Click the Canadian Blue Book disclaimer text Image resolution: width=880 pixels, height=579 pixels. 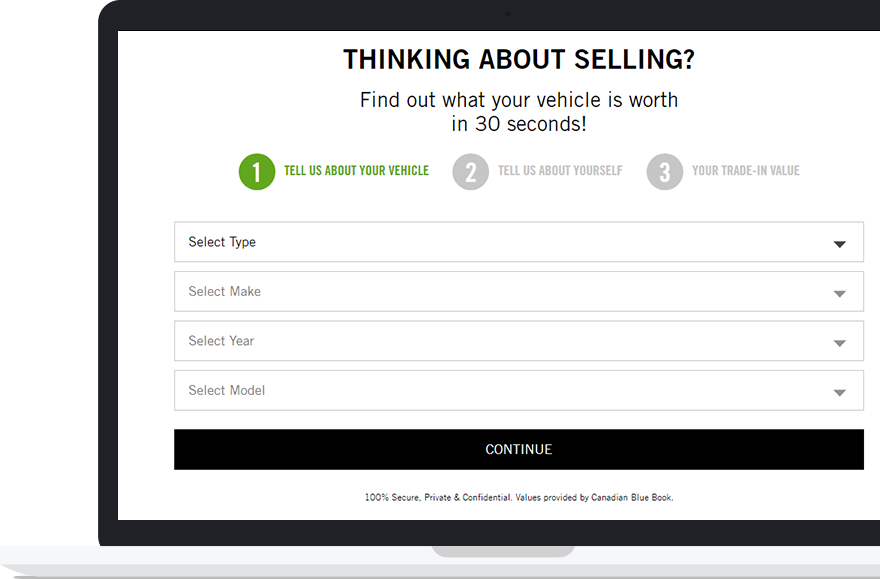click(519, 497)
